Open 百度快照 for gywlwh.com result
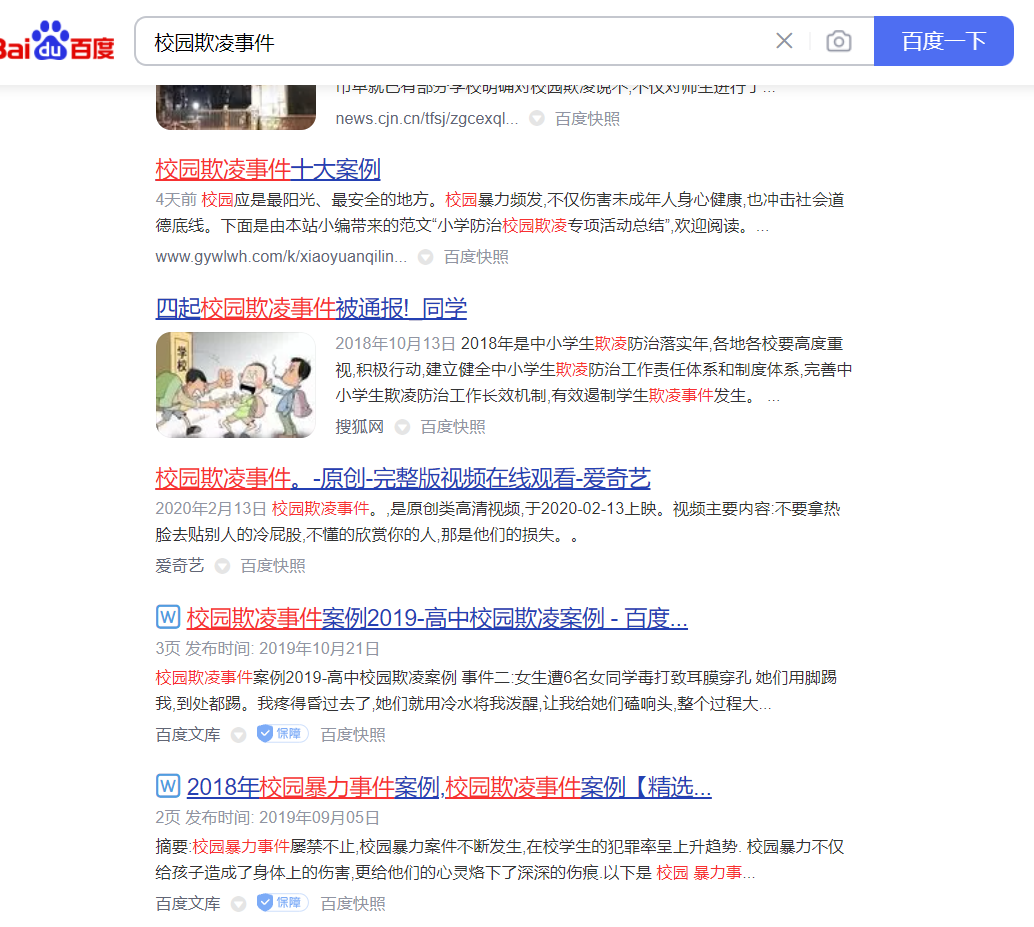This screenshot has width=1034, height=927. point(476,257)
